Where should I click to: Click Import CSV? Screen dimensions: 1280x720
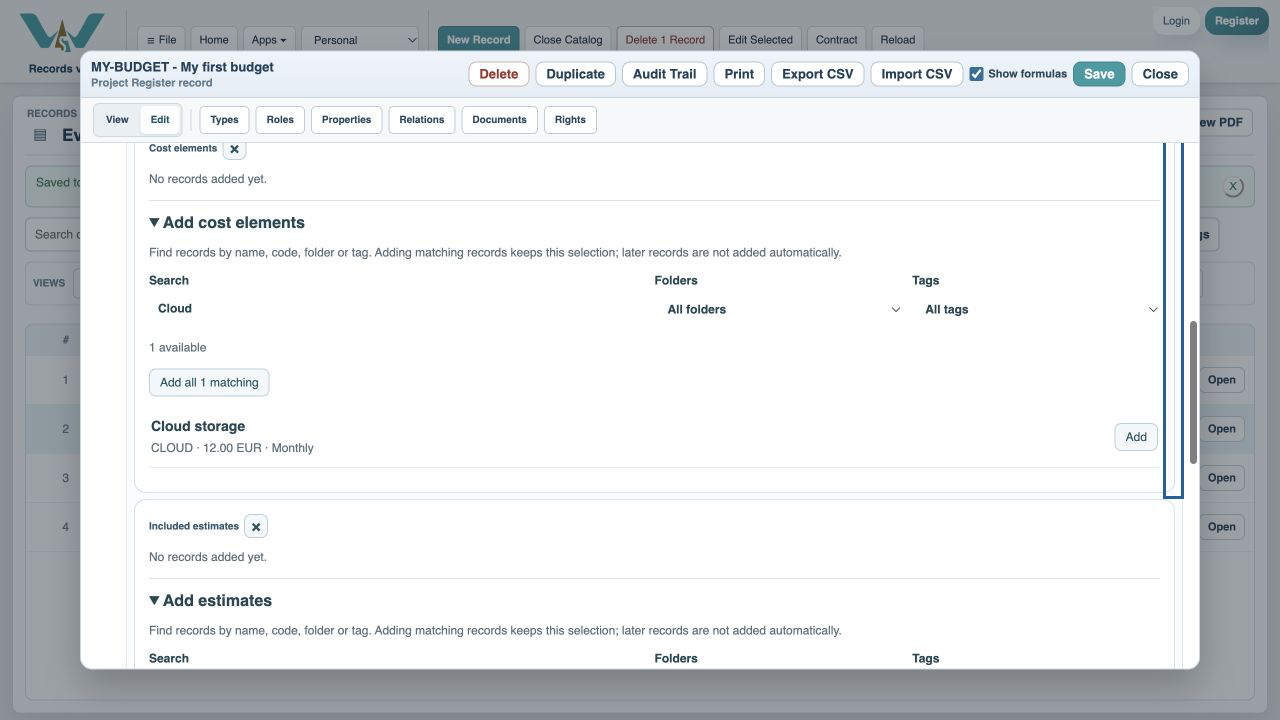[x=917, y=74]
